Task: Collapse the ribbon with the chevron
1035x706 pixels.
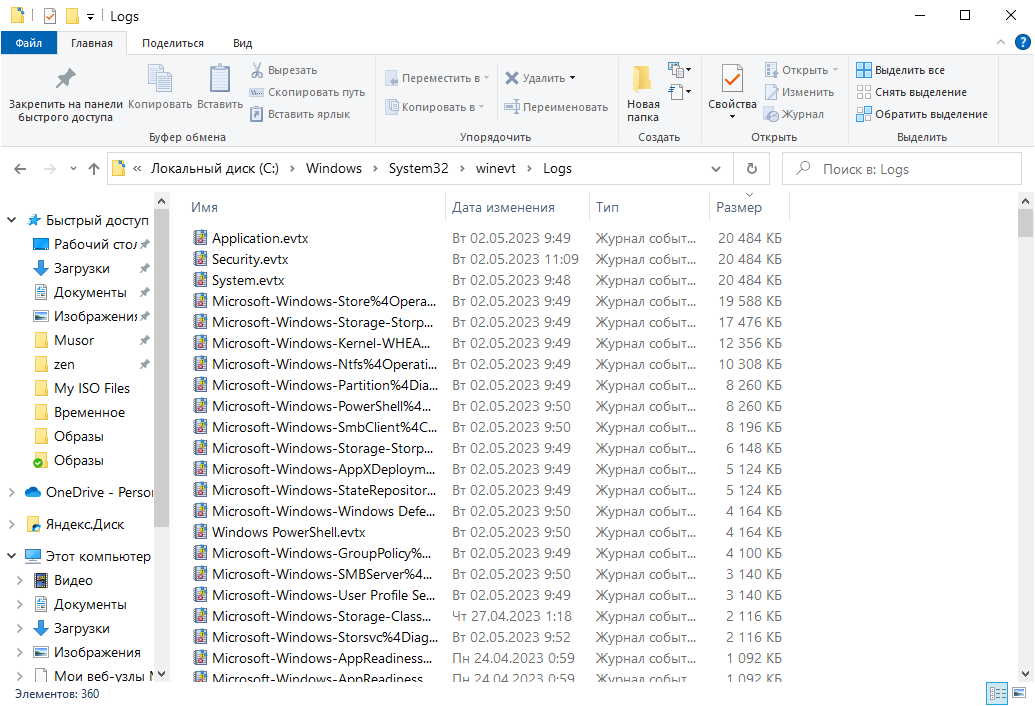Action: (x=1001, y=42)
